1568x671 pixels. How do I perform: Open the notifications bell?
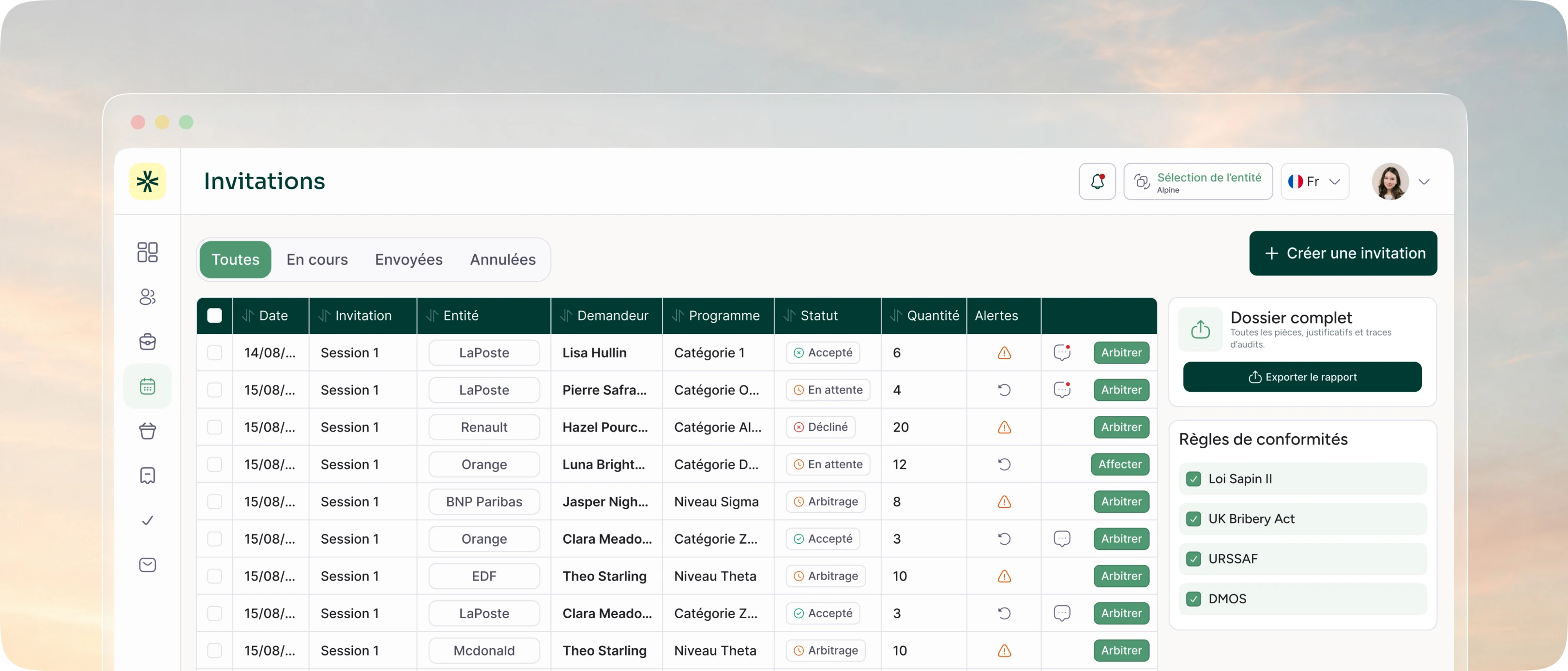1097,181
